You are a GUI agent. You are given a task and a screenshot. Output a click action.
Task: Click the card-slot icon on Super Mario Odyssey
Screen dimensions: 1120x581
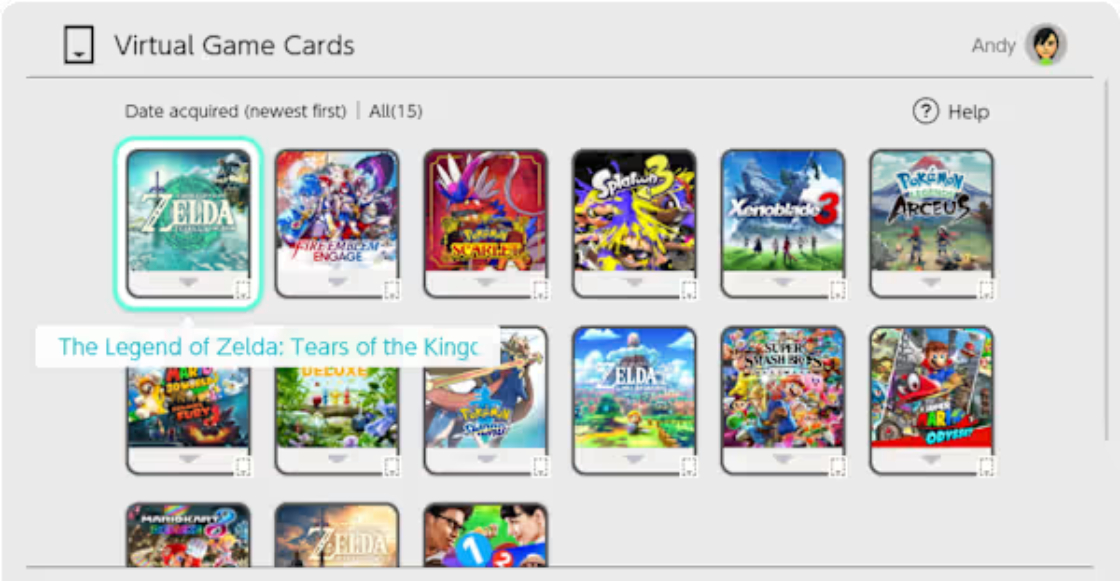pos(986,467)
